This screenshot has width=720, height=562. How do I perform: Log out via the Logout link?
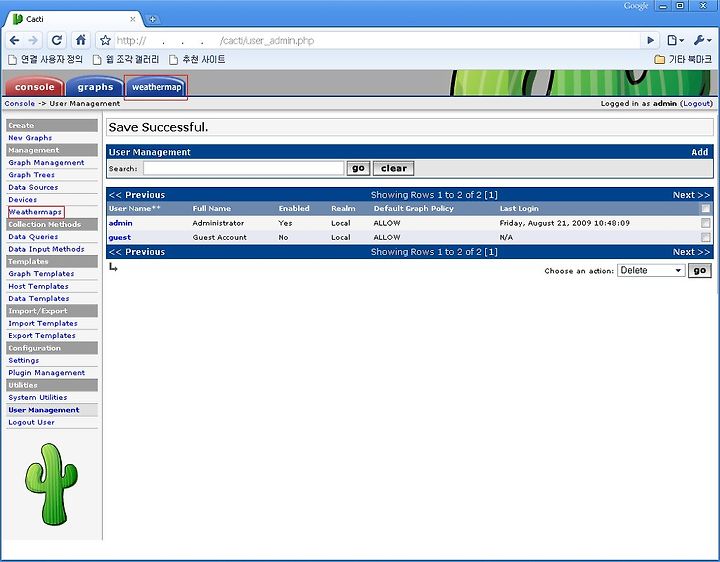697,104
